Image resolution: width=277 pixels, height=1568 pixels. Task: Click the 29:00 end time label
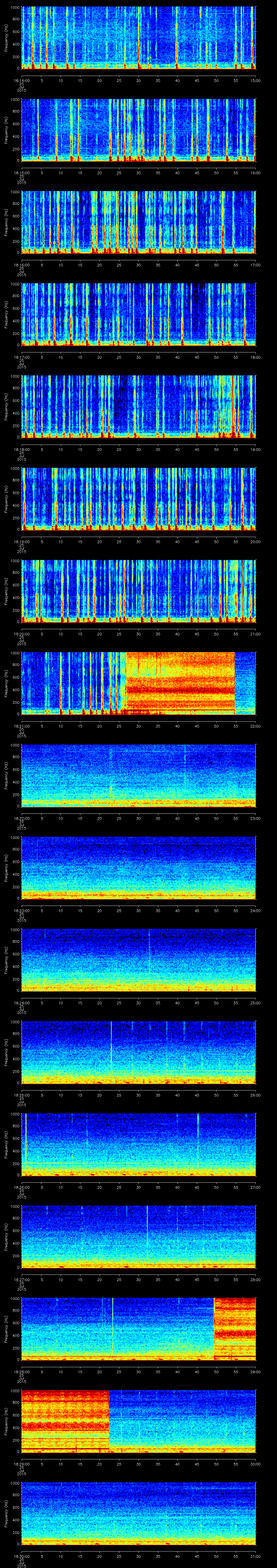pyautogui.click(x=255, y=1371)
